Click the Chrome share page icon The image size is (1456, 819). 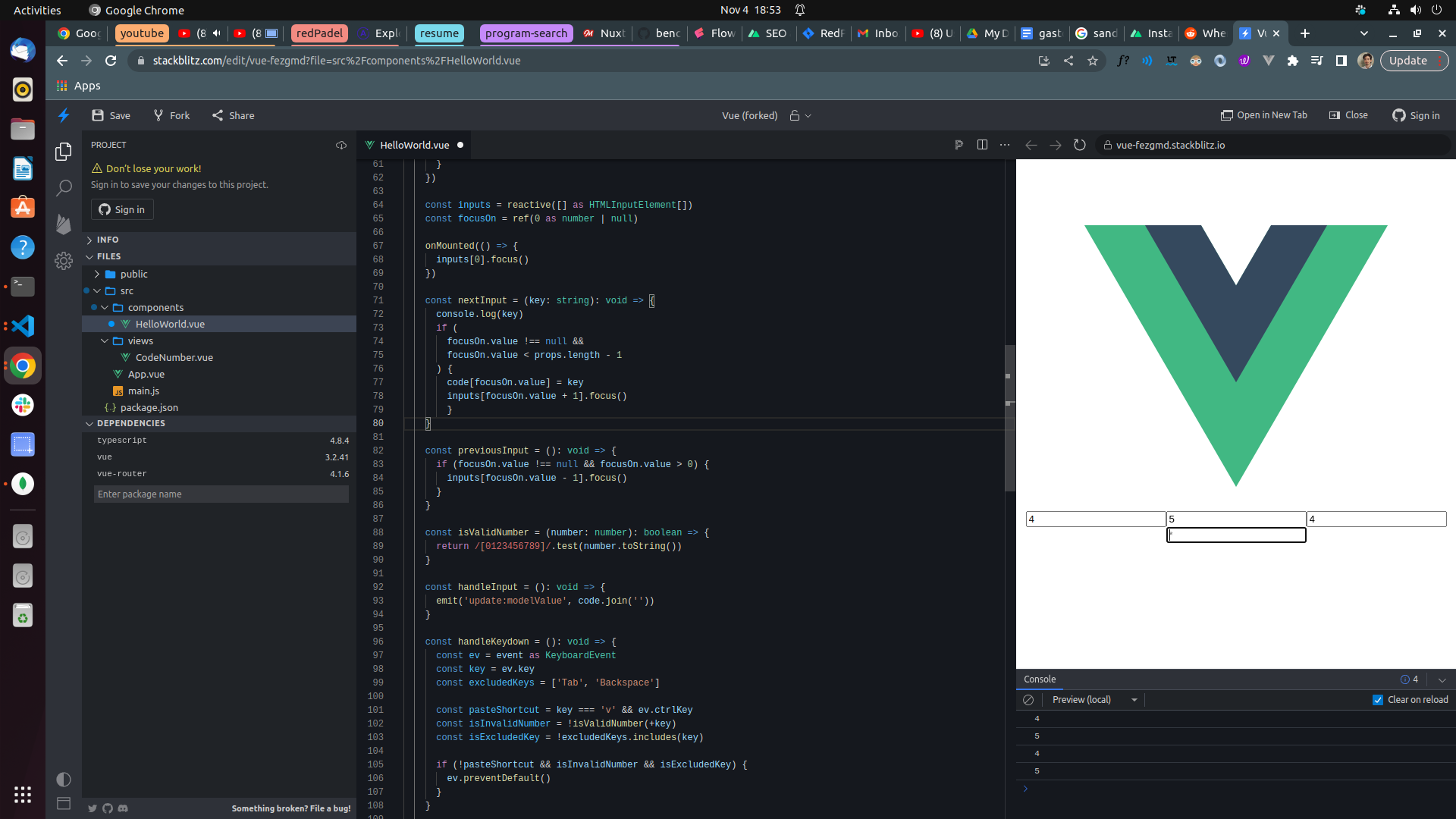[1068, 61]
